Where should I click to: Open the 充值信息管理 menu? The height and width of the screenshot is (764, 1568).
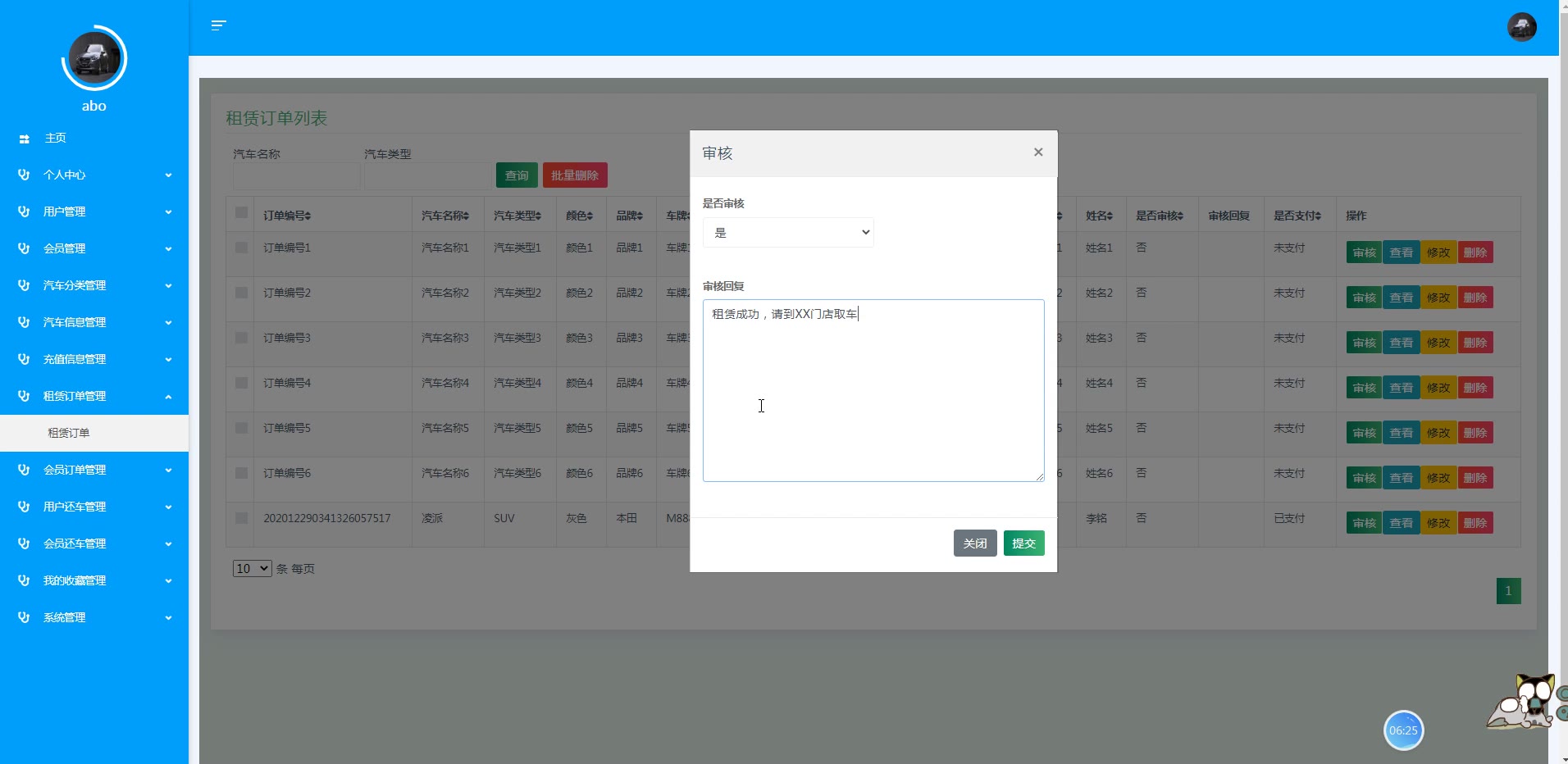[94, 359]
